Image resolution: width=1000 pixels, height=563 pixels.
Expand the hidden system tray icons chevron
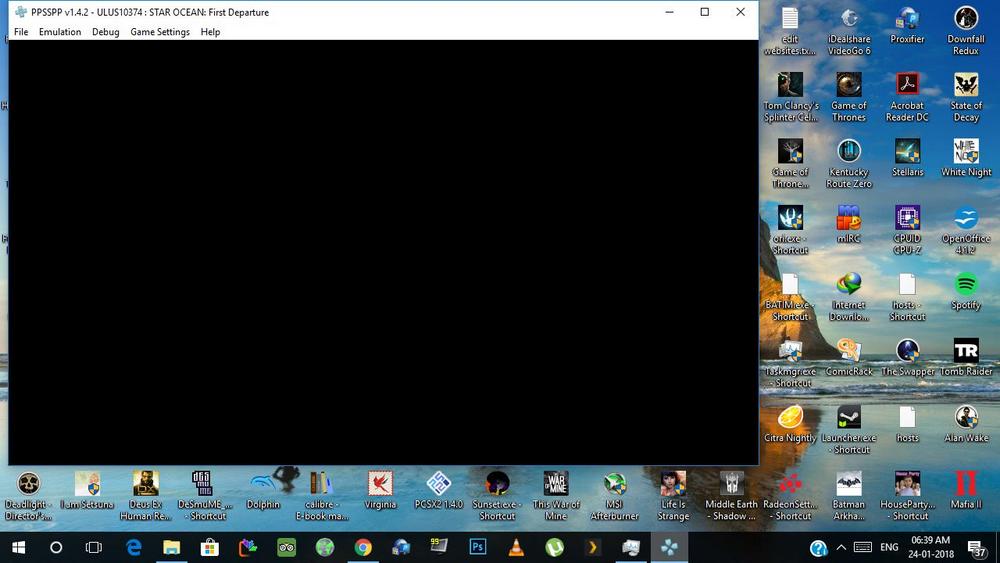(841, 547)
